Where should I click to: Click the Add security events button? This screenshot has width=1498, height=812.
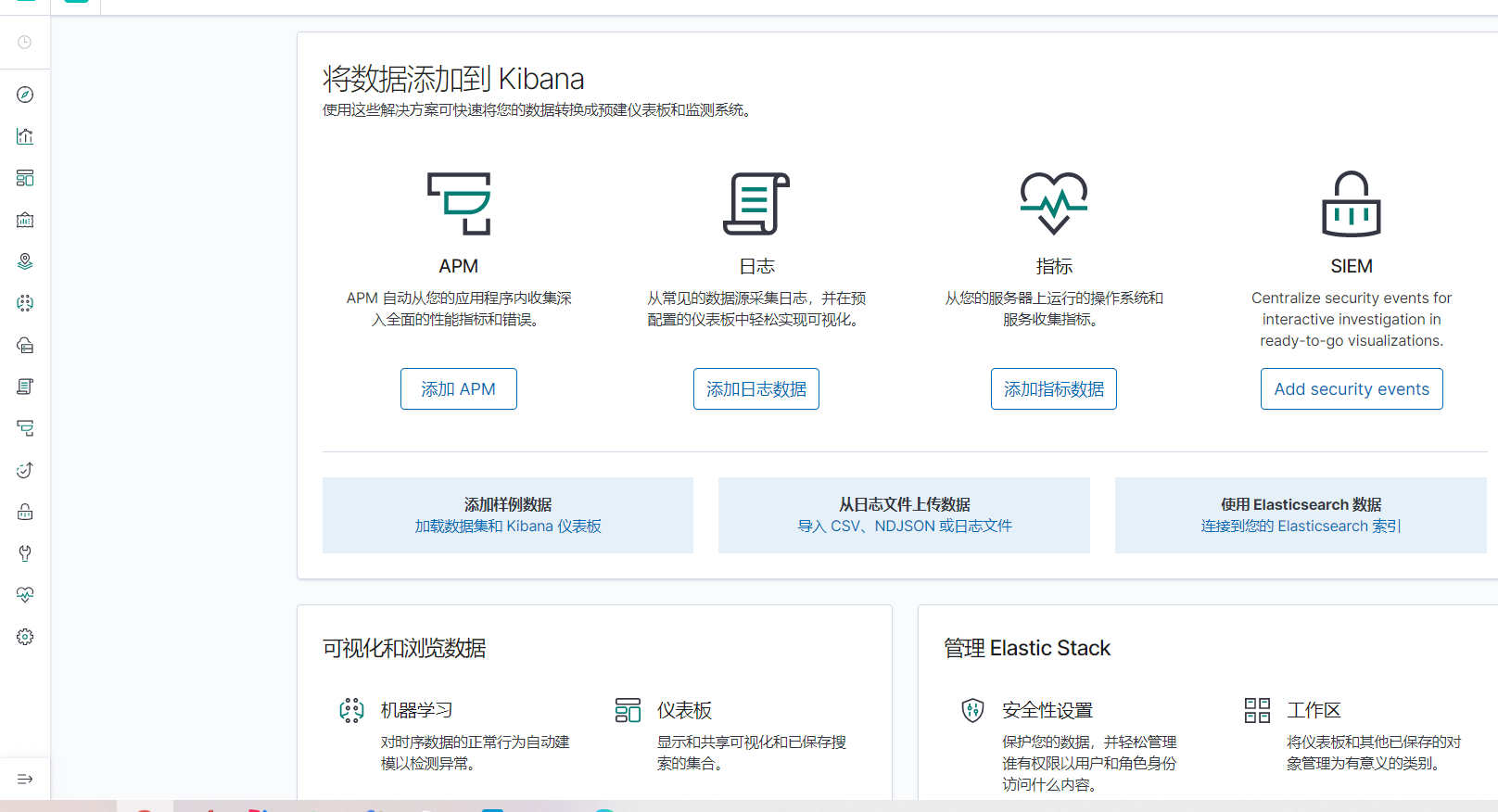click(x=1351, y=389)
